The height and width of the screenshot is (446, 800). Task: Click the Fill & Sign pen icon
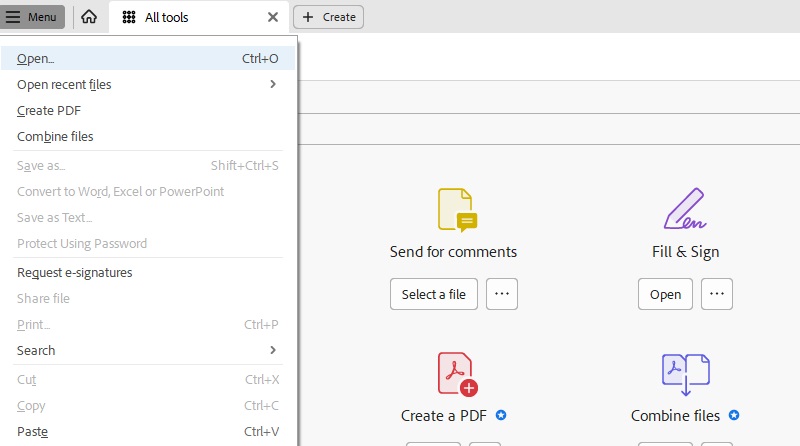pos(685,208)
